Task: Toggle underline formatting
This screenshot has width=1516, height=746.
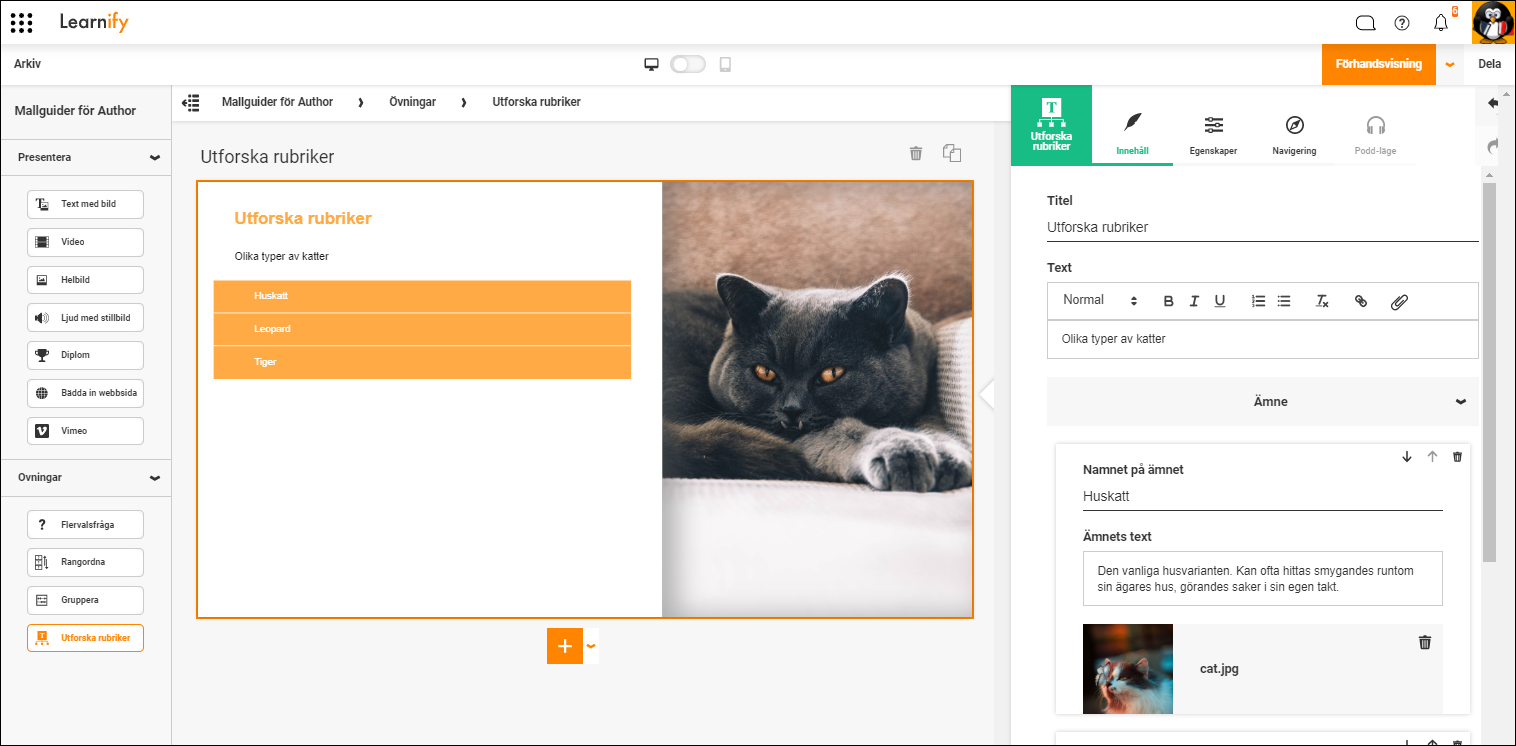Action: 1220,301
